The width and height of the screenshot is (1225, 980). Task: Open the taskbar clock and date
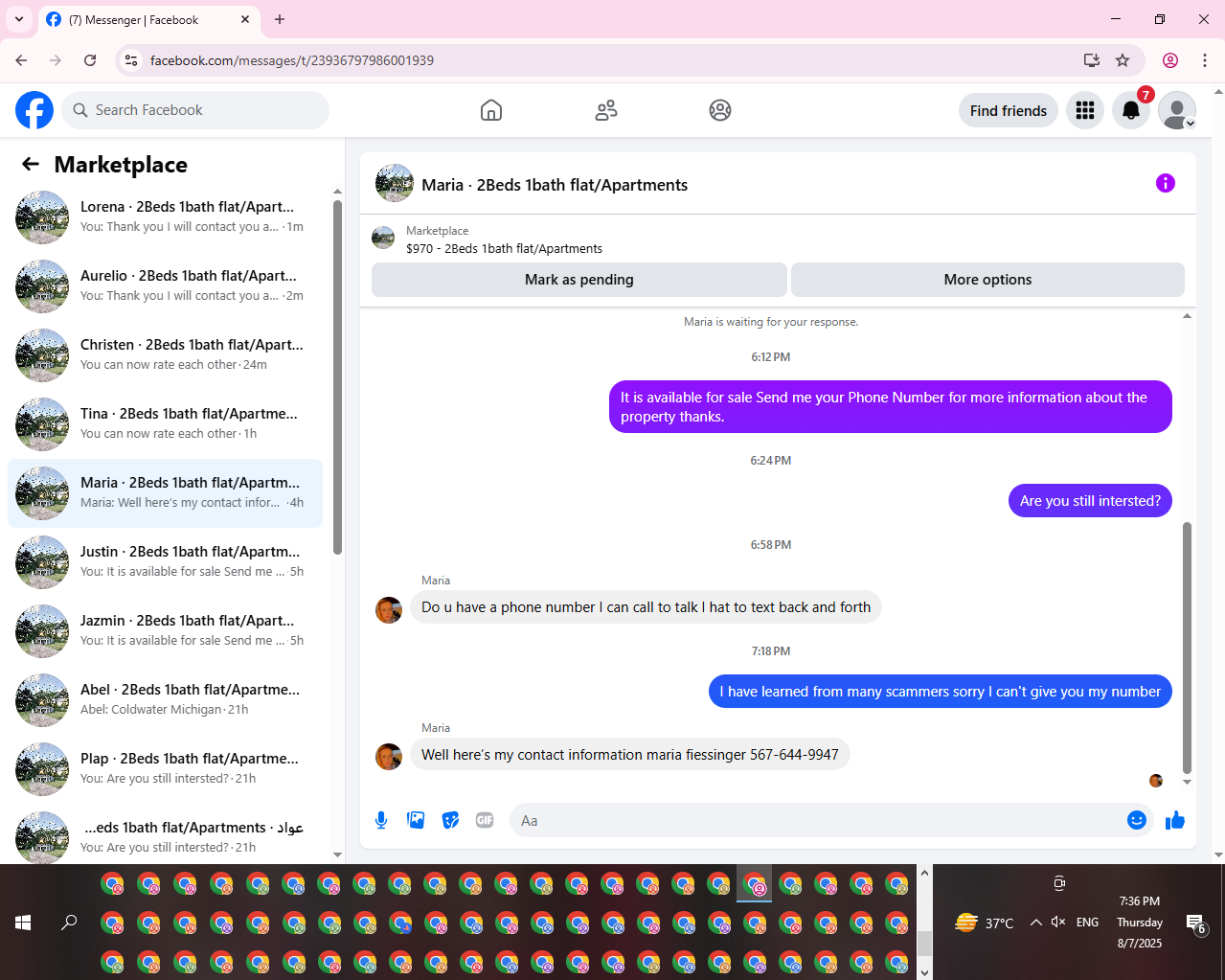pos(1140,923)
